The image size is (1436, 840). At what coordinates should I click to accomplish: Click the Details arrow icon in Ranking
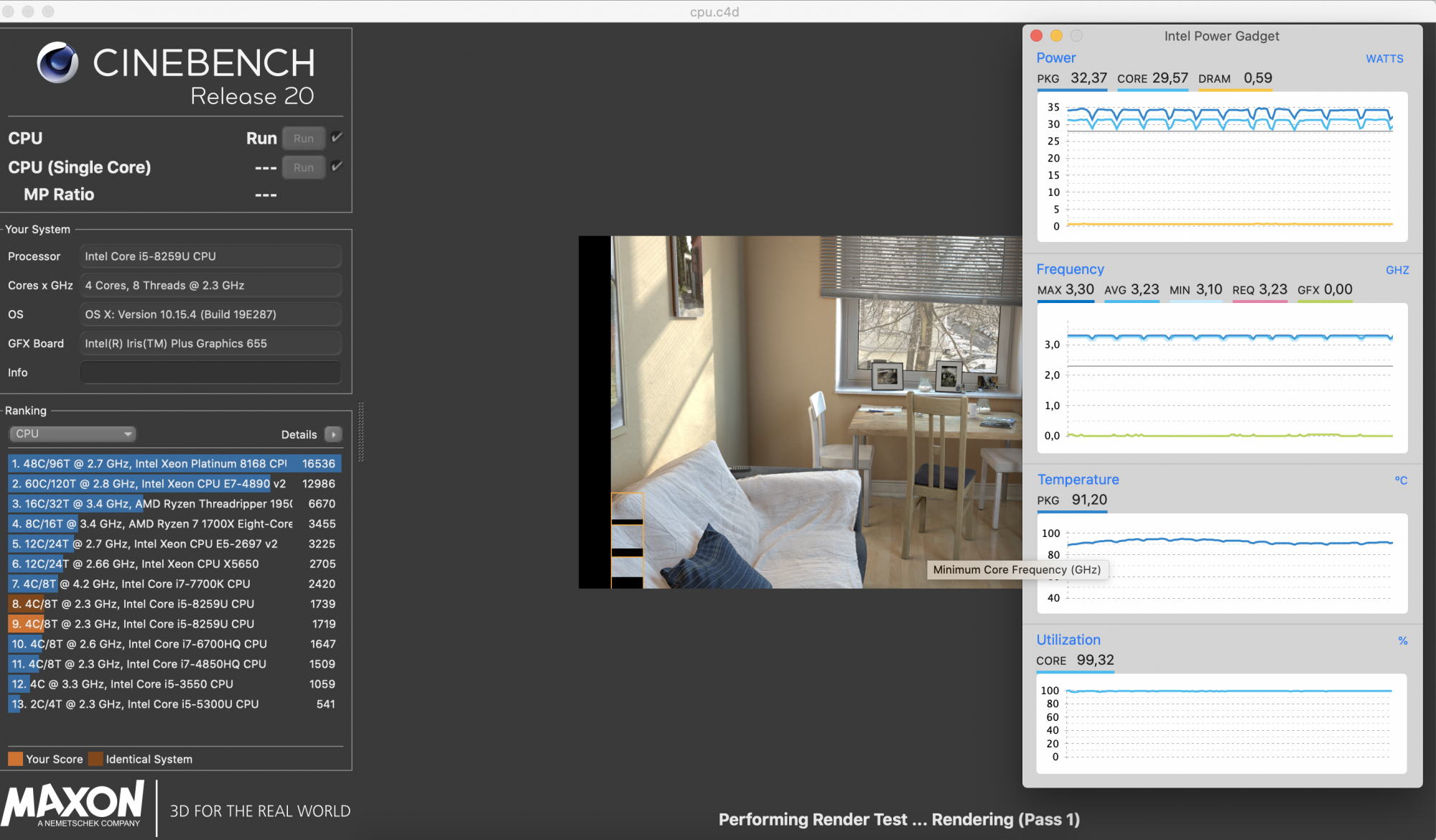tap(333, 434)
